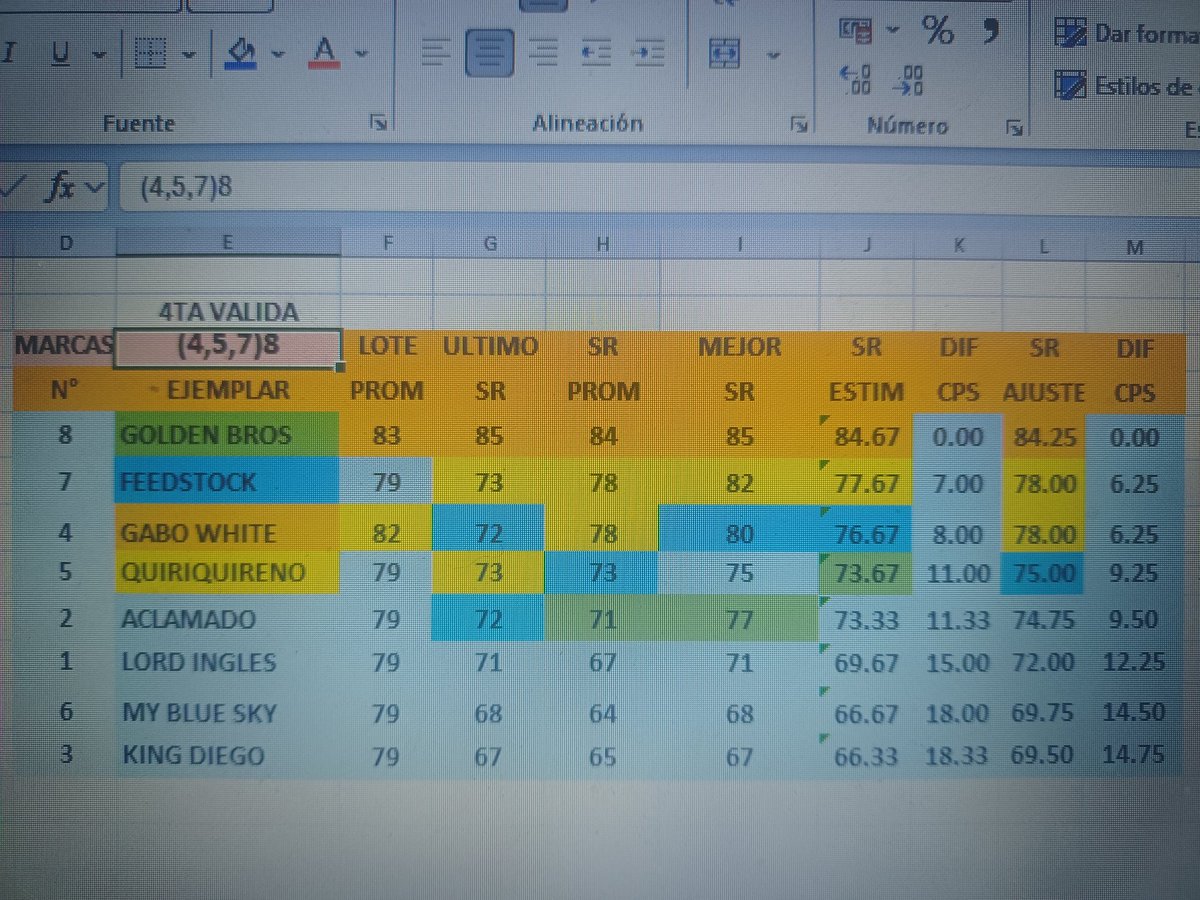Select the EJEMPLAR header cell
The width and height of the screenshot is (1200, 900).
tap(228, 388)
